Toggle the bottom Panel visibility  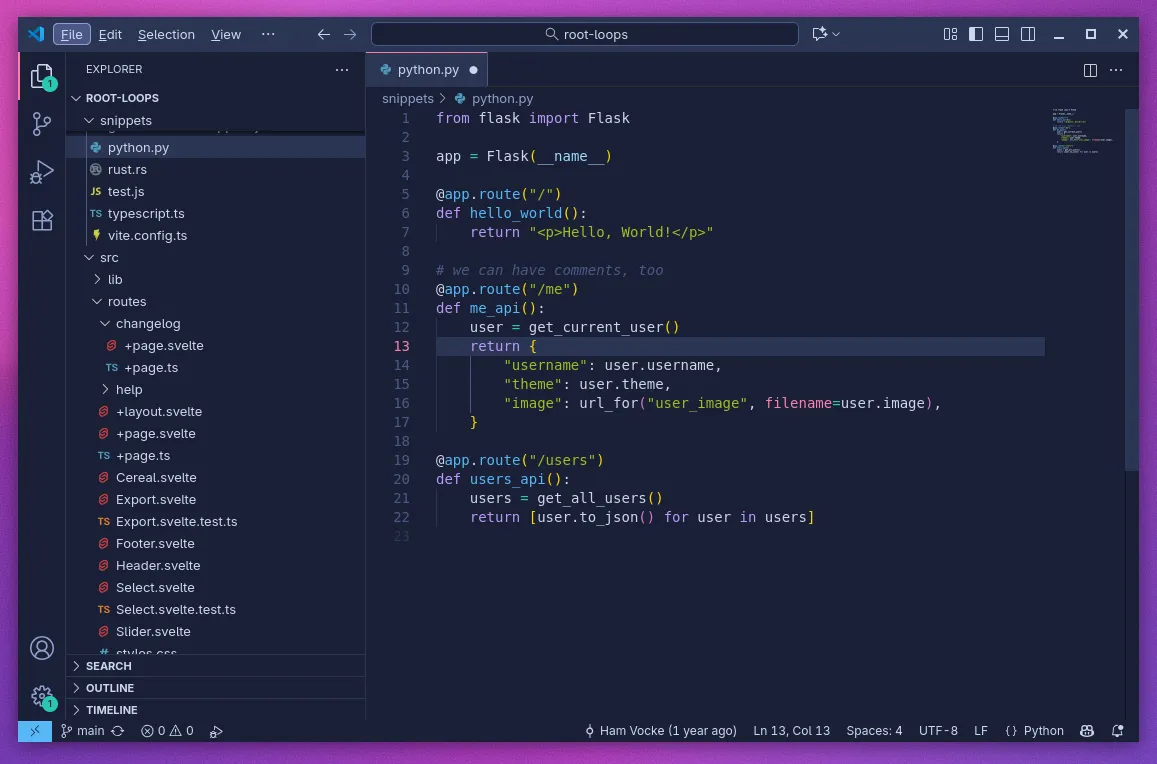point(1001,33)
